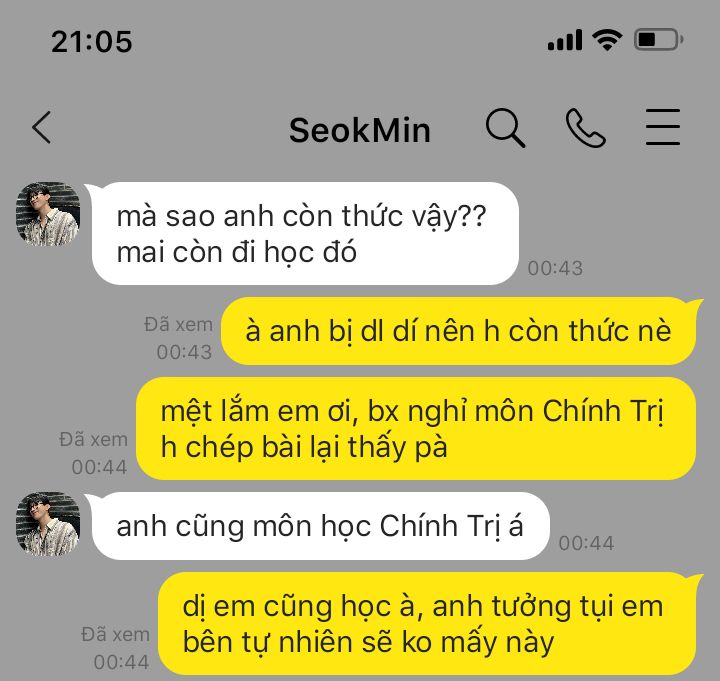Image resolution: width=720 pixels, height=681 pixels.
Task: Select message 'anh cũng môn học Chính Trị á'
Action: 321,526
